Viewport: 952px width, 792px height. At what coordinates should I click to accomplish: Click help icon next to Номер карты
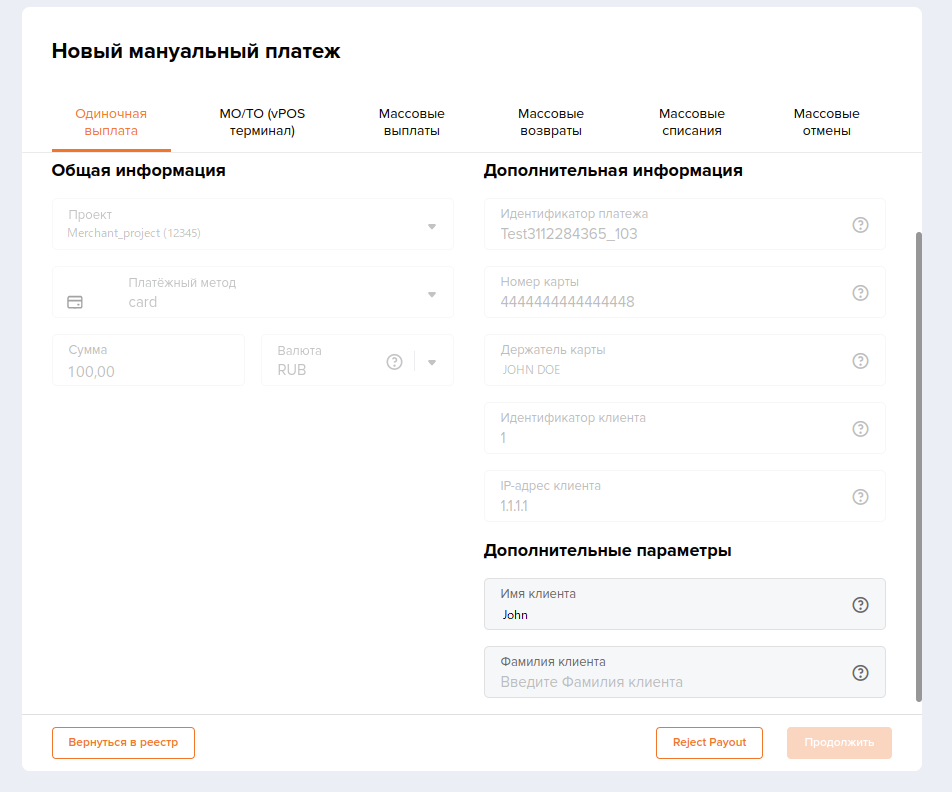point(860,293)
